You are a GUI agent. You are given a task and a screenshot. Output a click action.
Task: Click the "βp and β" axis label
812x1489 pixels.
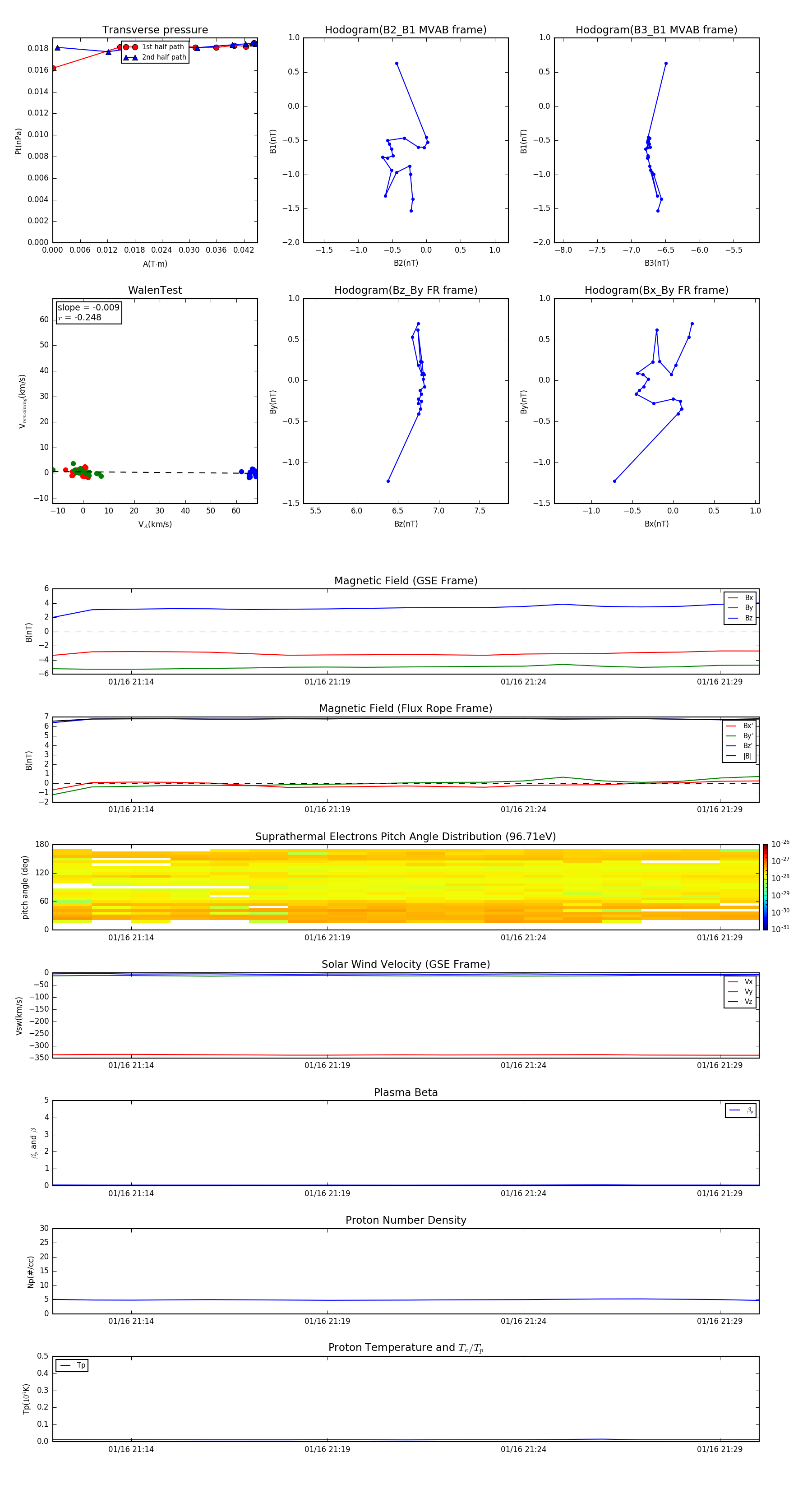[x=33, y=1143]
